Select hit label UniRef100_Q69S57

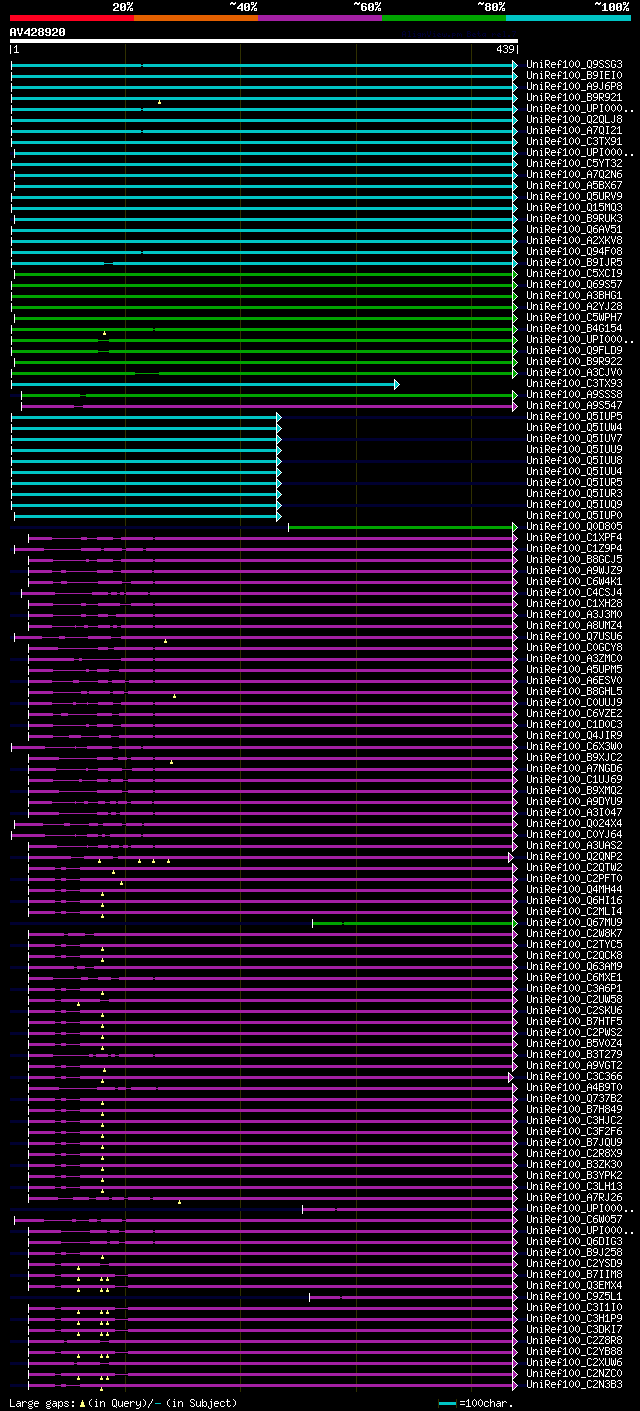click(574, 285)
